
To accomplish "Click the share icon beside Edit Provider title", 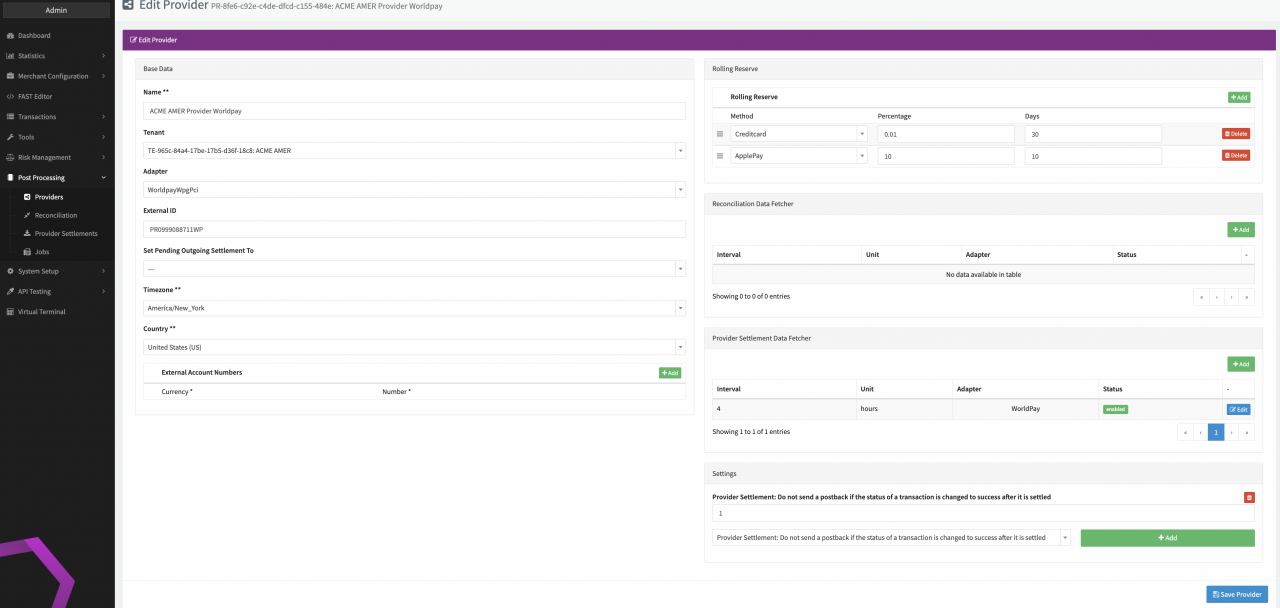I will point(128,6).
